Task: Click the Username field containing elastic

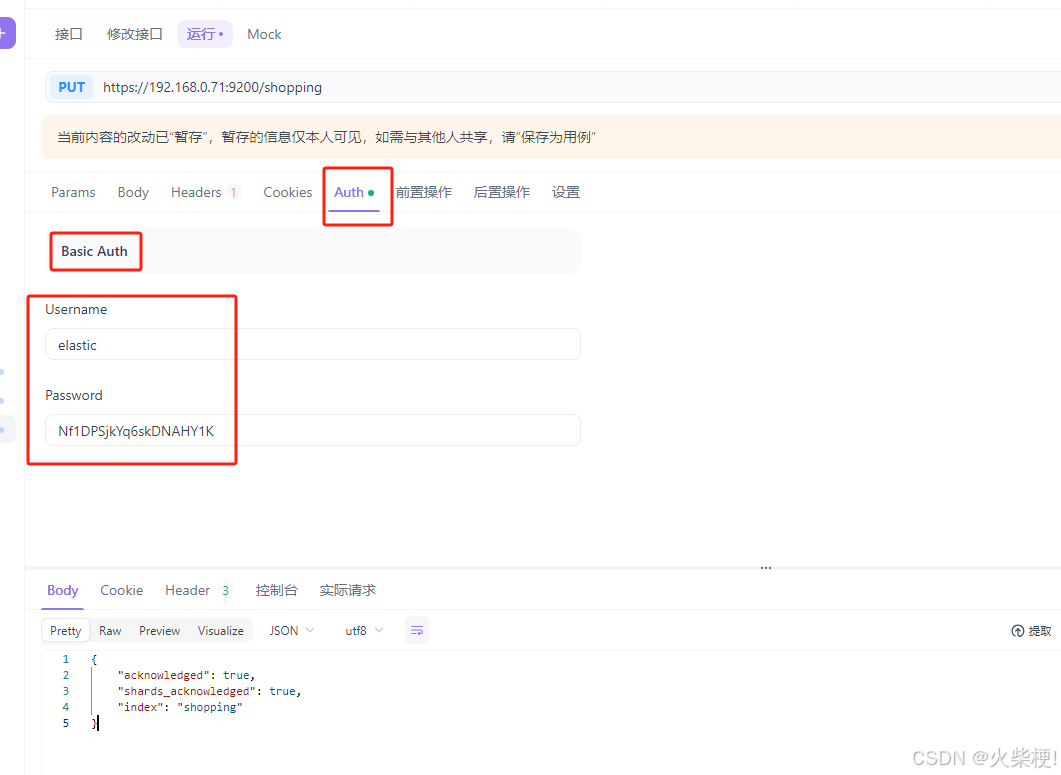Action: [313, 345]
